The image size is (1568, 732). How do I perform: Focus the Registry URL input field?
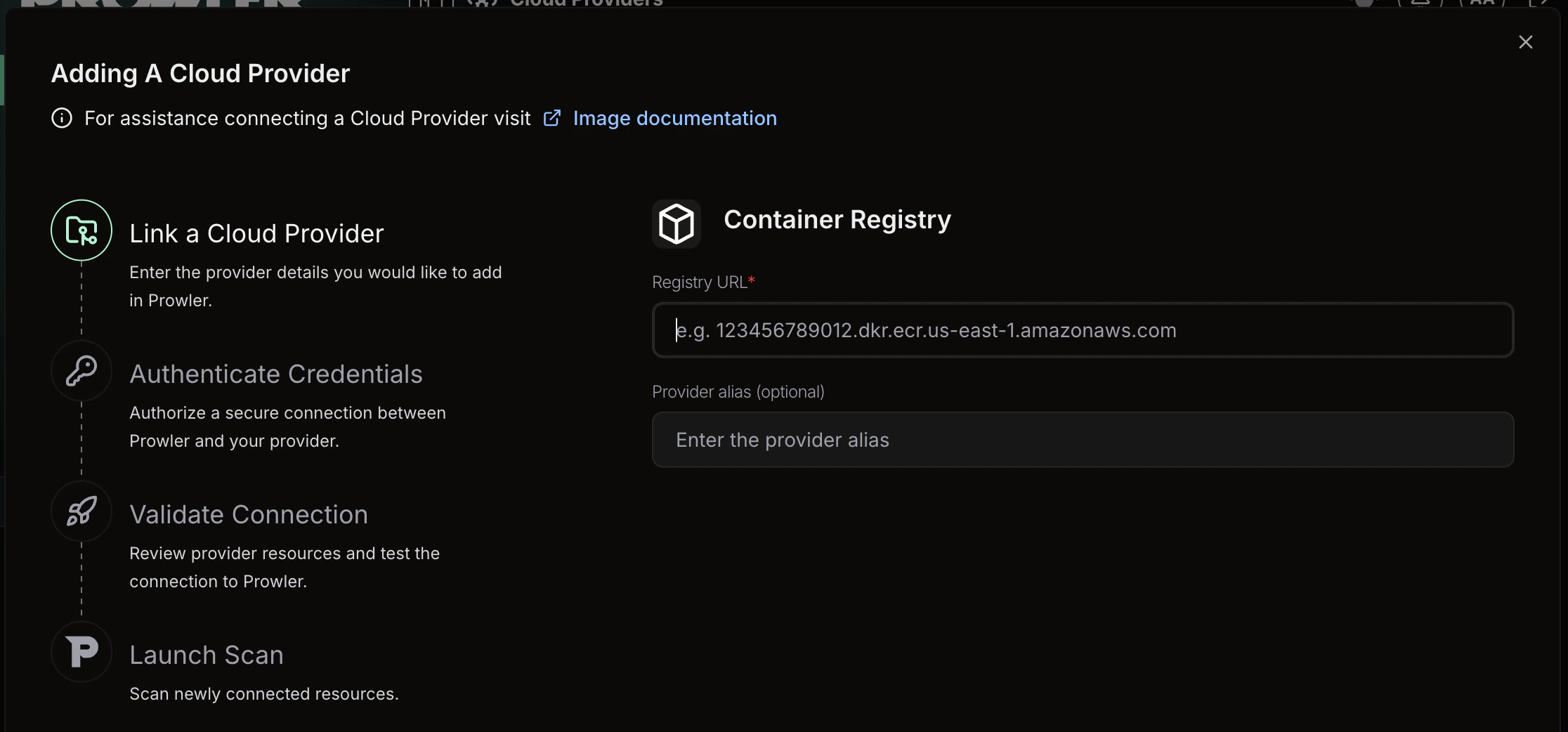click(x=1082, y=330)
